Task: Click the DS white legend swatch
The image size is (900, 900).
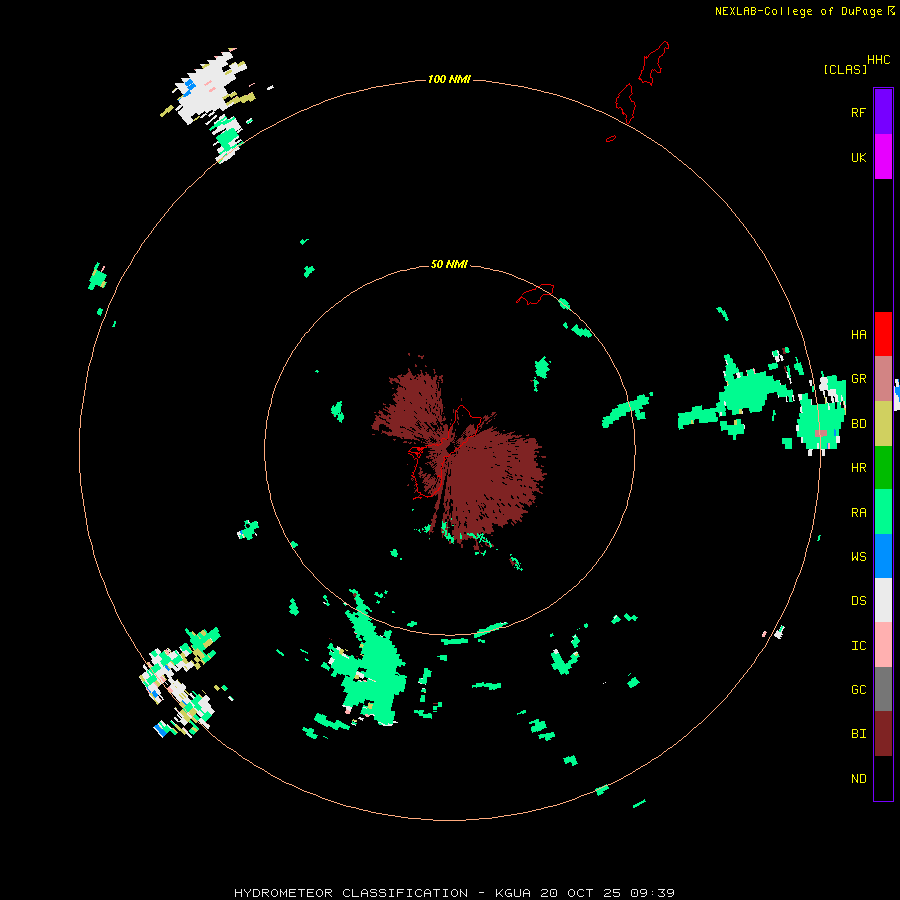Action: (883, 600)
